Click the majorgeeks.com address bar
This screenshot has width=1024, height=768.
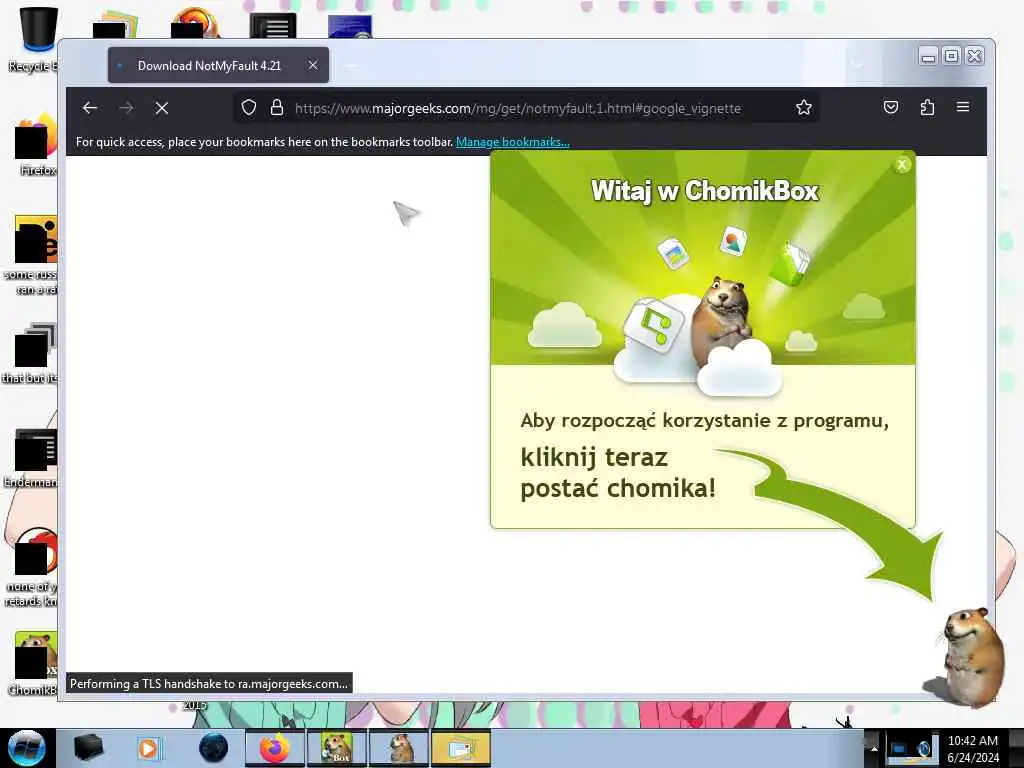517,108
